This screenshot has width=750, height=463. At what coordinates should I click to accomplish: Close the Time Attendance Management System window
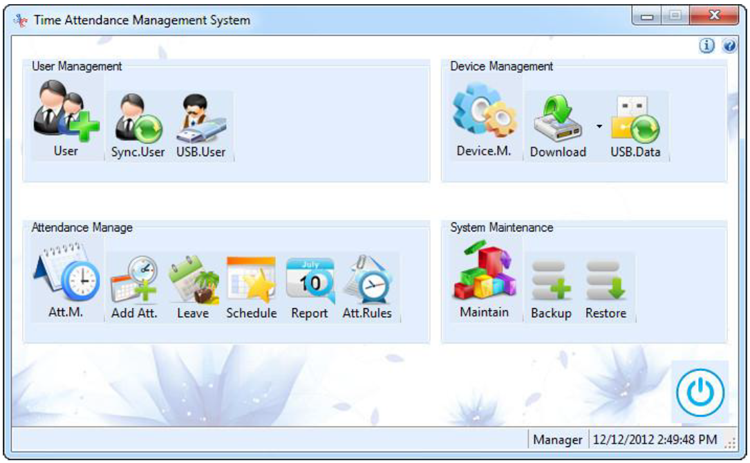pyautogui.click(x=714, y=16)
